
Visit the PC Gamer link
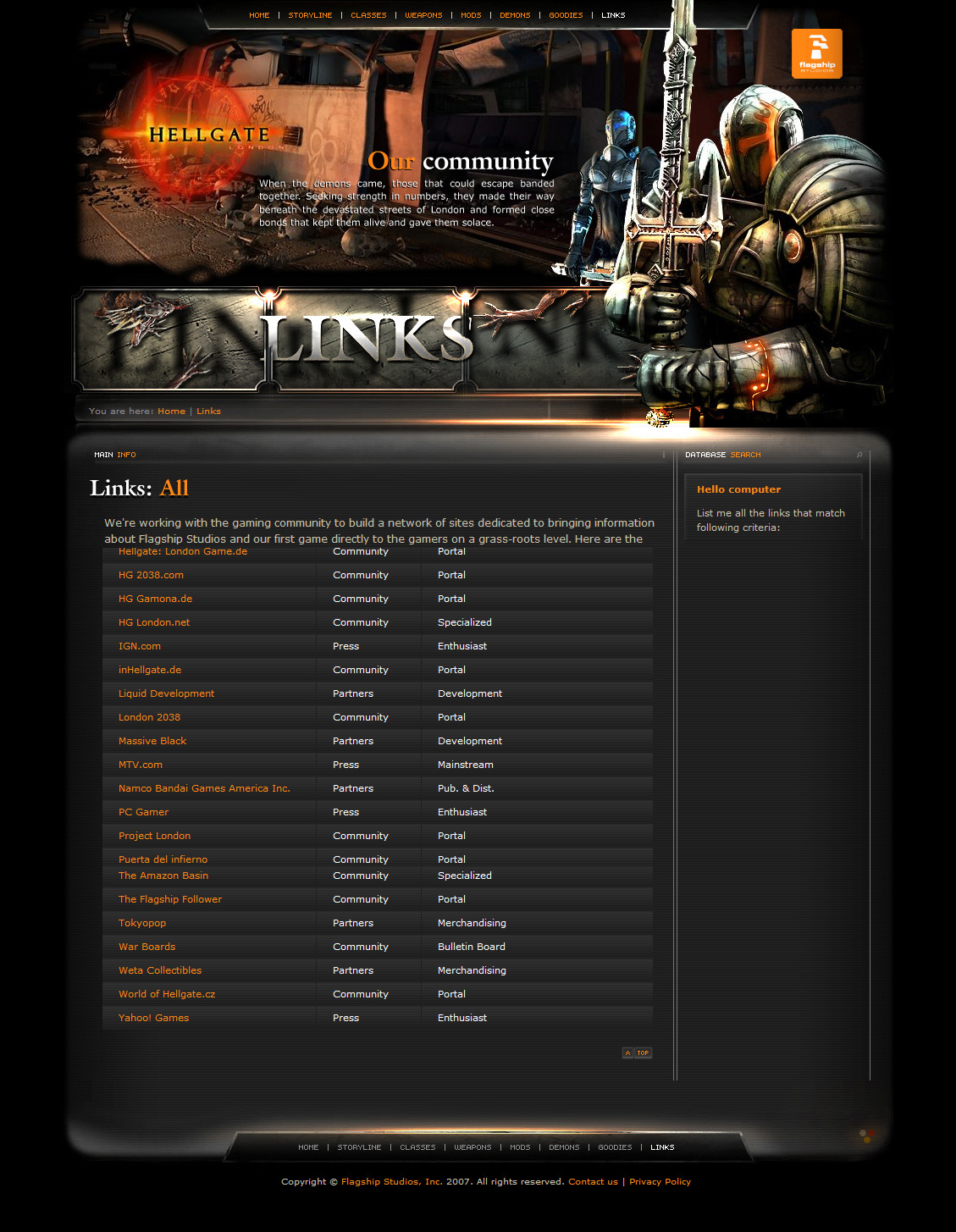pos(143,812)
